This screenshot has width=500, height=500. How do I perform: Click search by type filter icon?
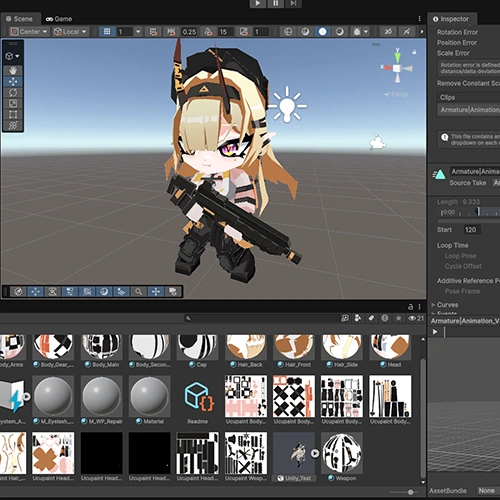point(358,318)
